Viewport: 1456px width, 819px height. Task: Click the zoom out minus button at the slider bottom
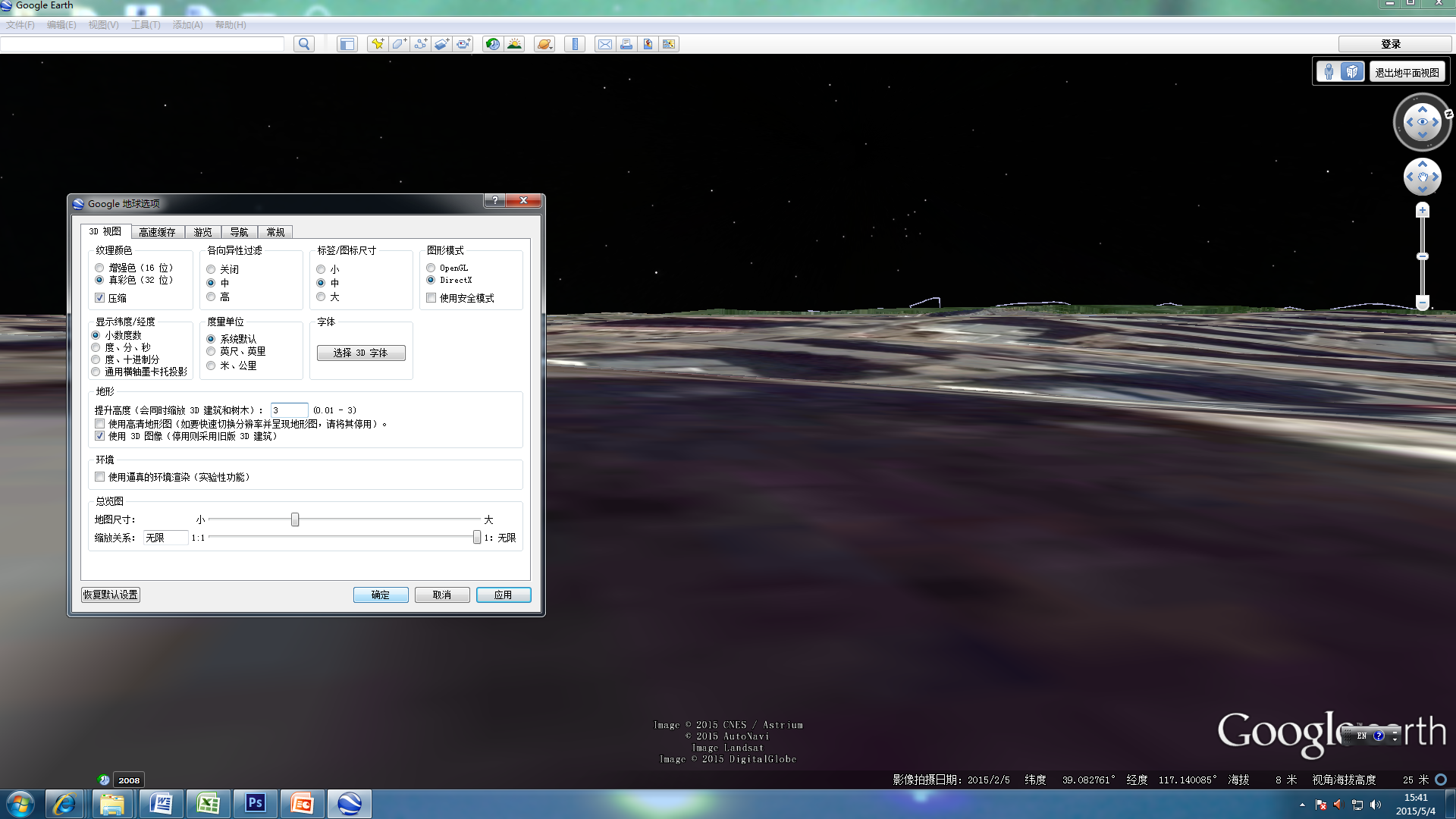click(1423, 303)
